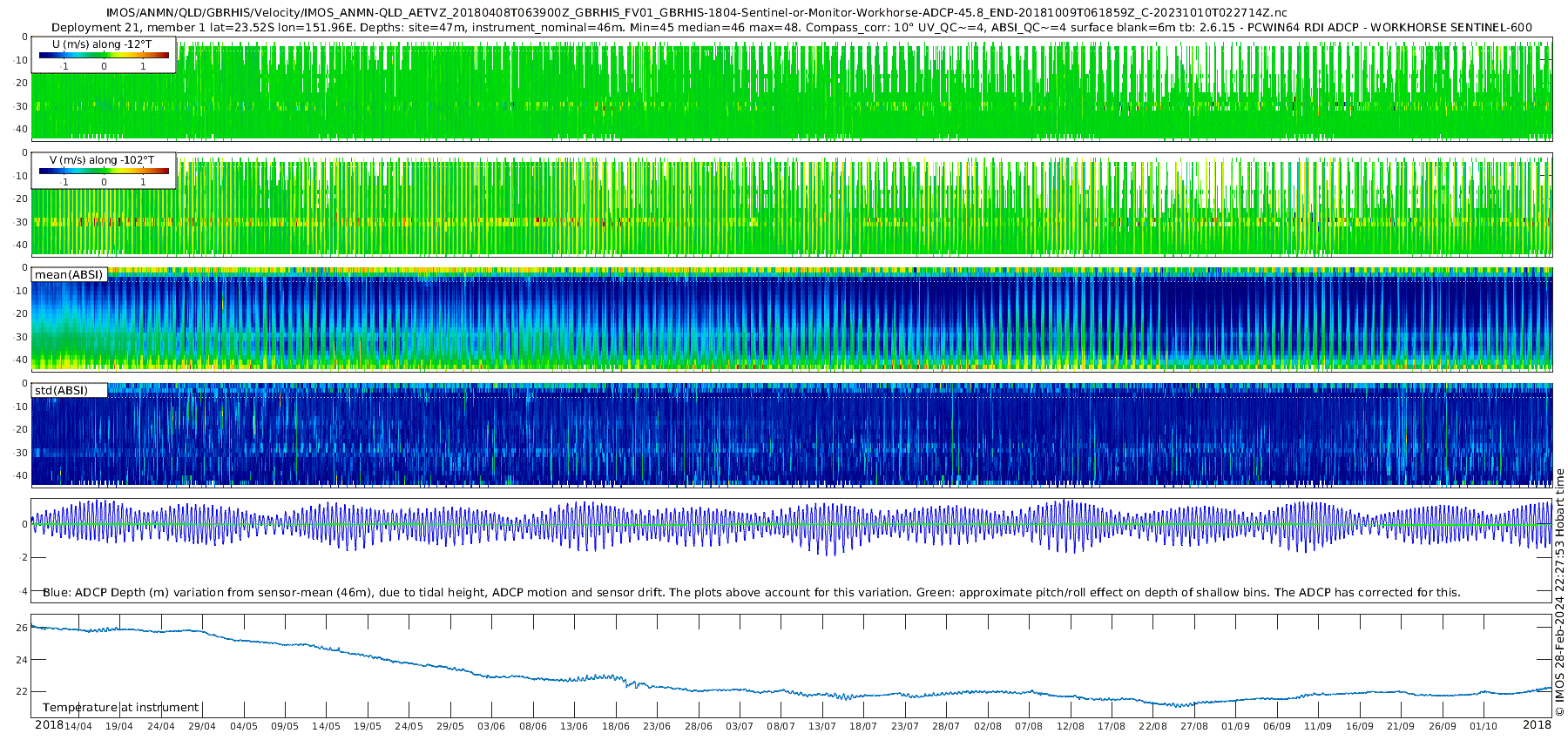Select the 01/10 date tick label
This screenshot has width=1568, height=740.
(x=1484, y=726)
